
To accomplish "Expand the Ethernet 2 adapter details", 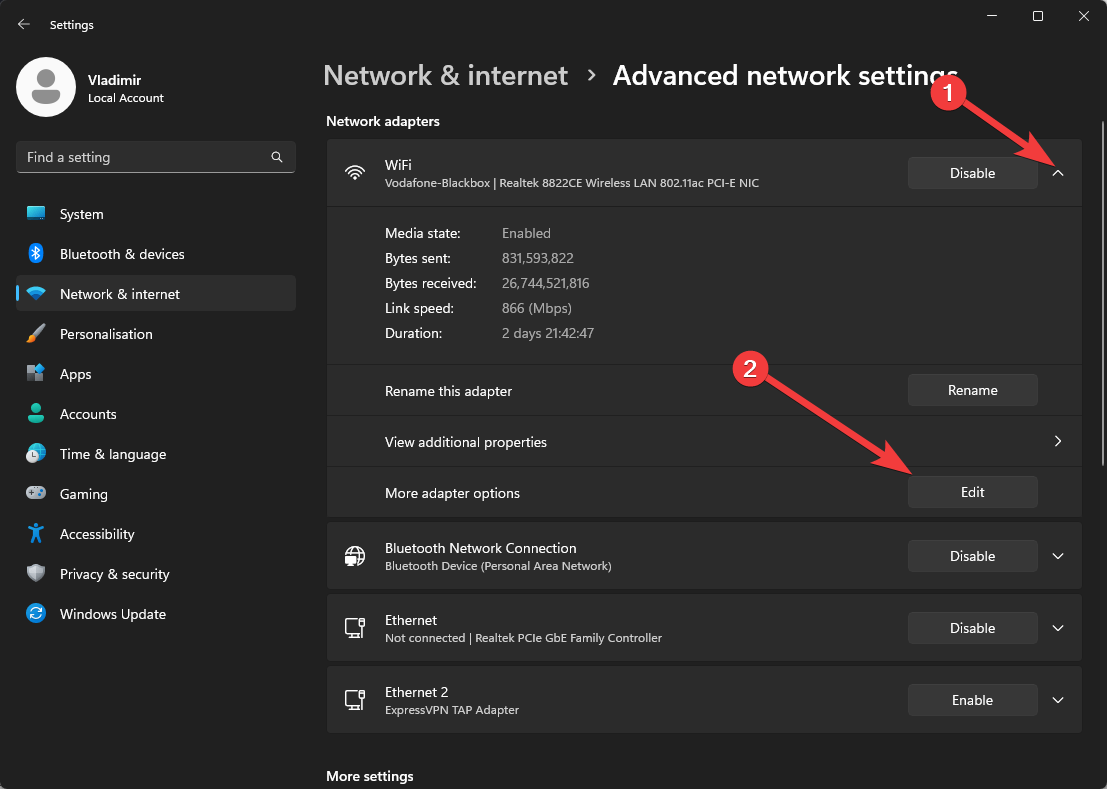I will point(1058,700).
